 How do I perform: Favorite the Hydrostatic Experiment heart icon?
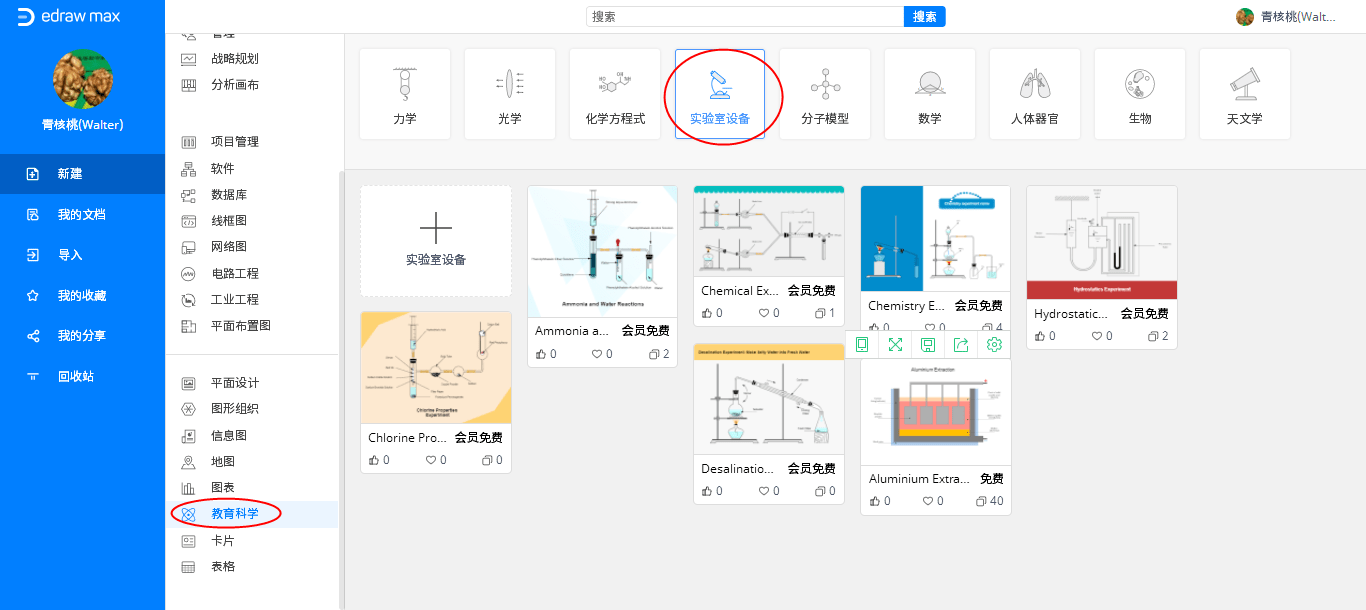coord(1097,336)
